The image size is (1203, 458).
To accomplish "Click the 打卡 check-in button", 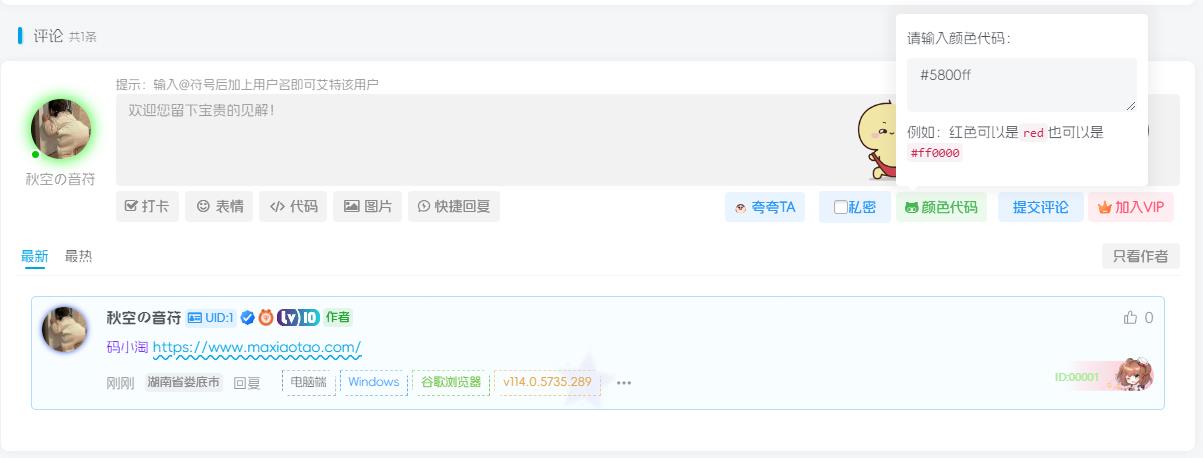I will click(147, 207).
